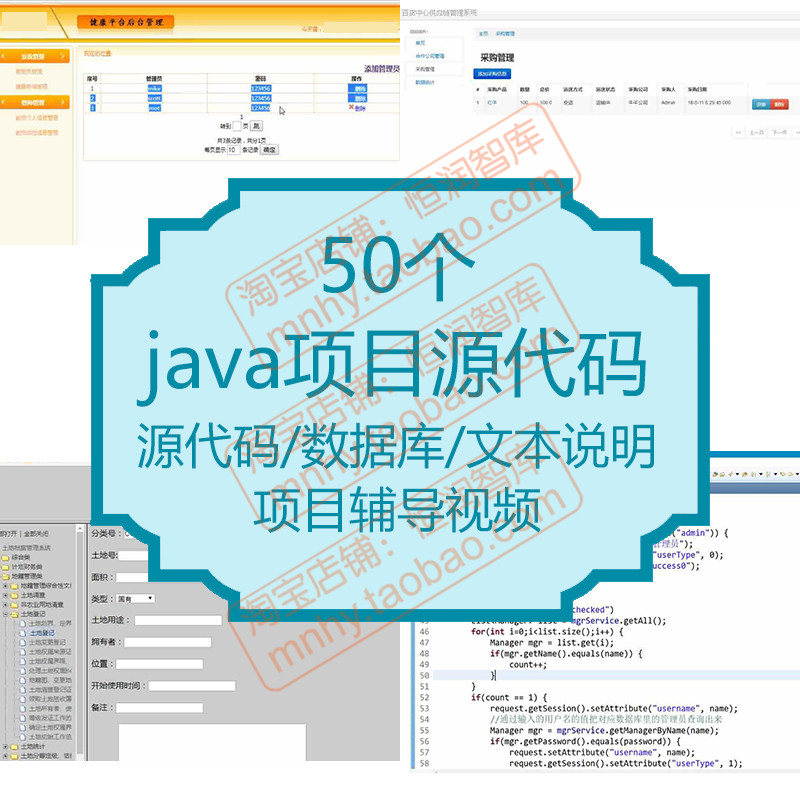Select the 'mike' administrator cell
The height and width of the screenshot is (800, 800).
[x=154, y=88]
